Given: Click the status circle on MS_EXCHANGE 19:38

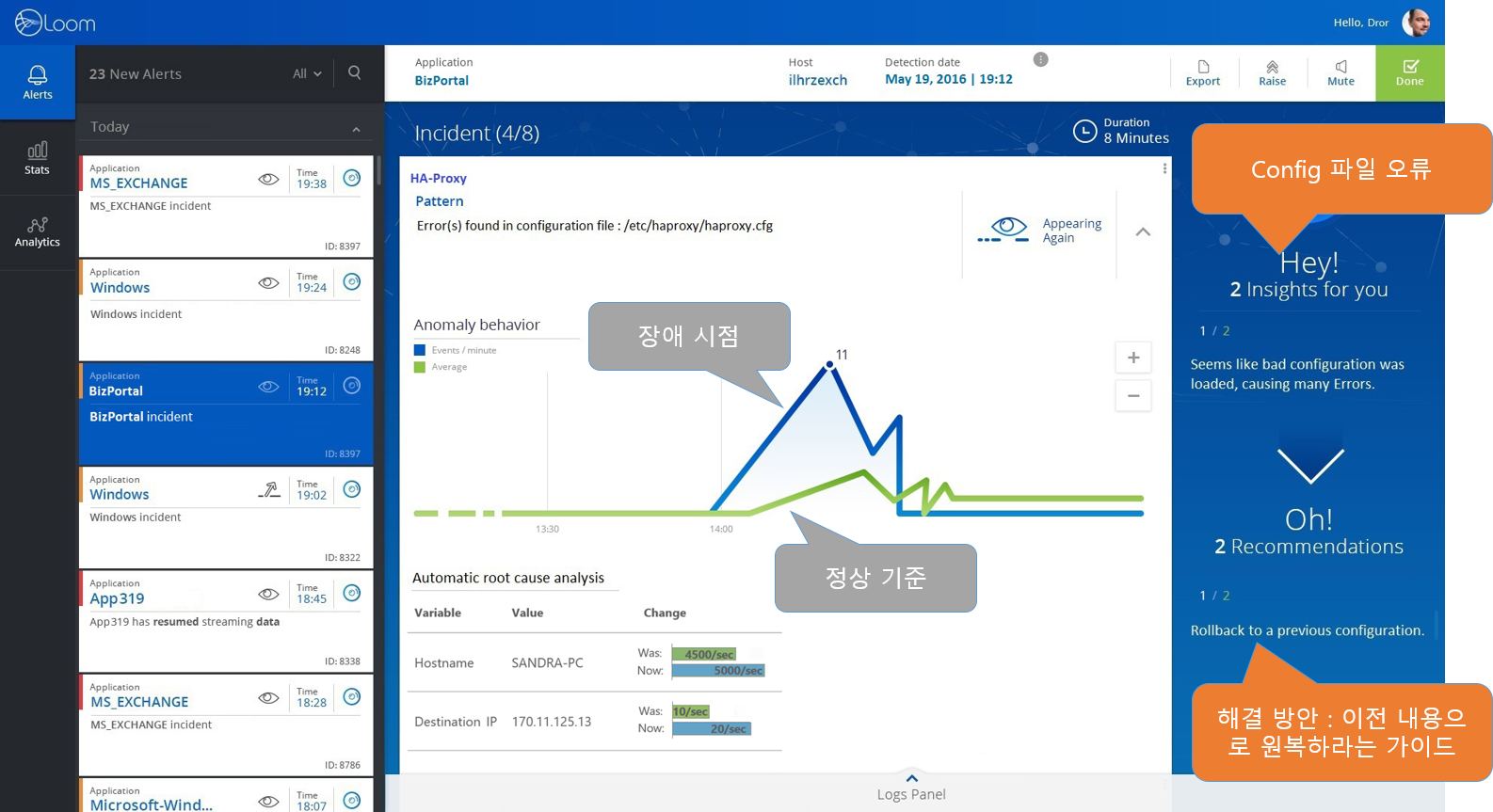Looking at the screenshot, I should (352, 178).
